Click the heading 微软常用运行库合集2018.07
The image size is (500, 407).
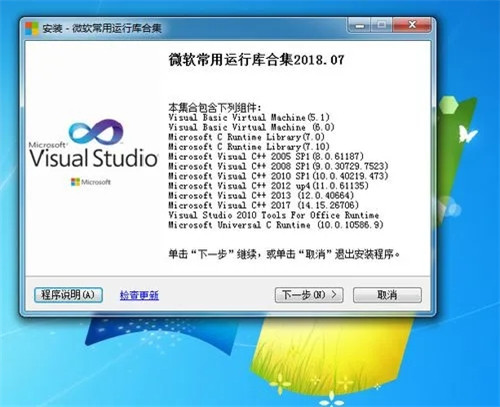point(256,60)
